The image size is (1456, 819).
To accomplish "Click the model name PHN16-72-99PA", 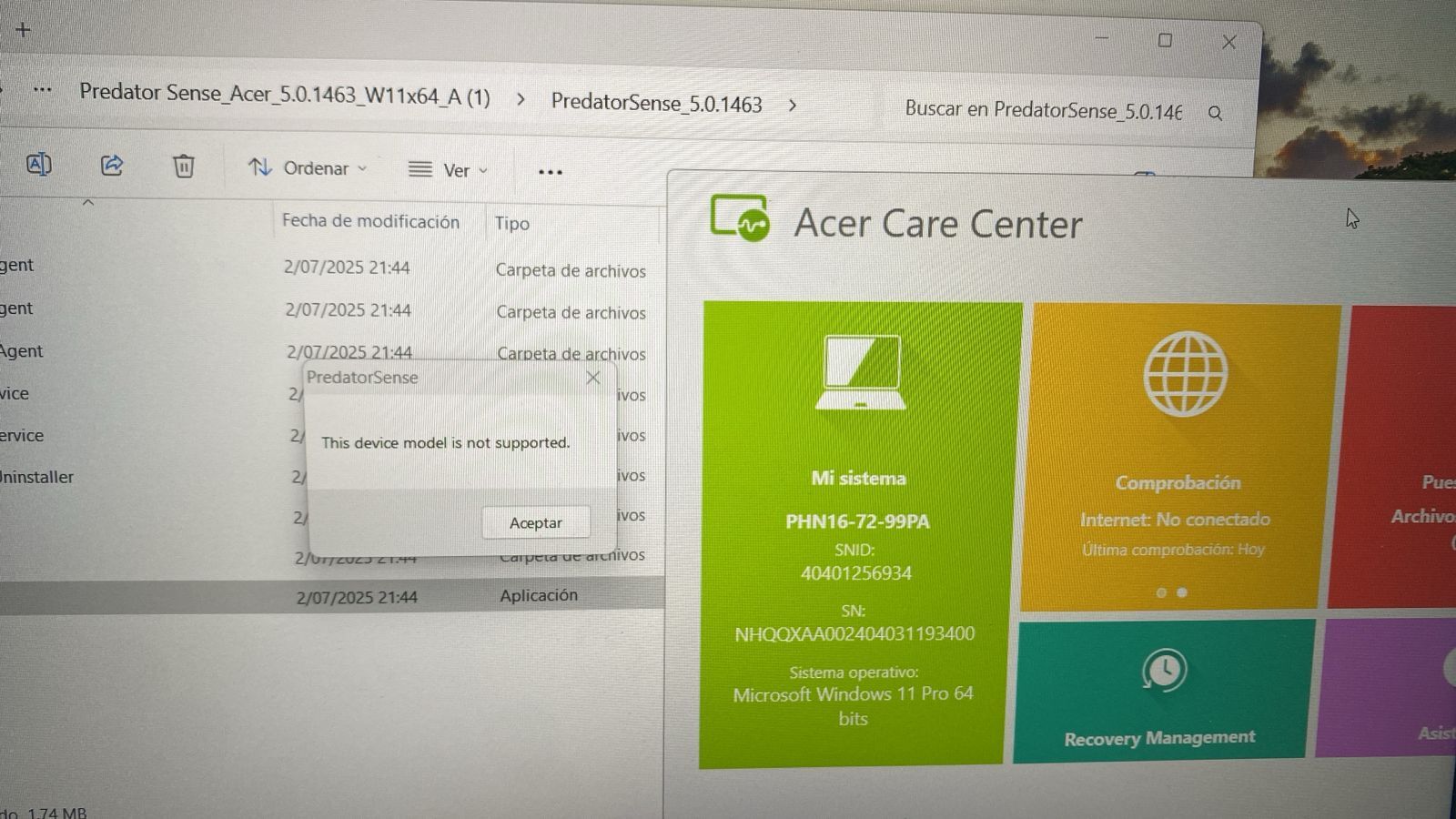I will [x=857, y=521].
